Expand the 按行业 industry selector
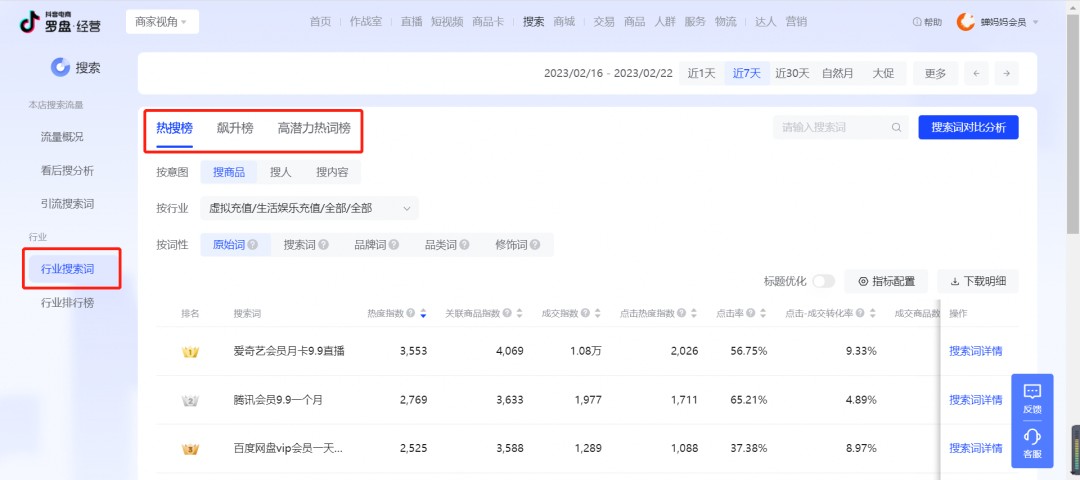 coord(309,208)
